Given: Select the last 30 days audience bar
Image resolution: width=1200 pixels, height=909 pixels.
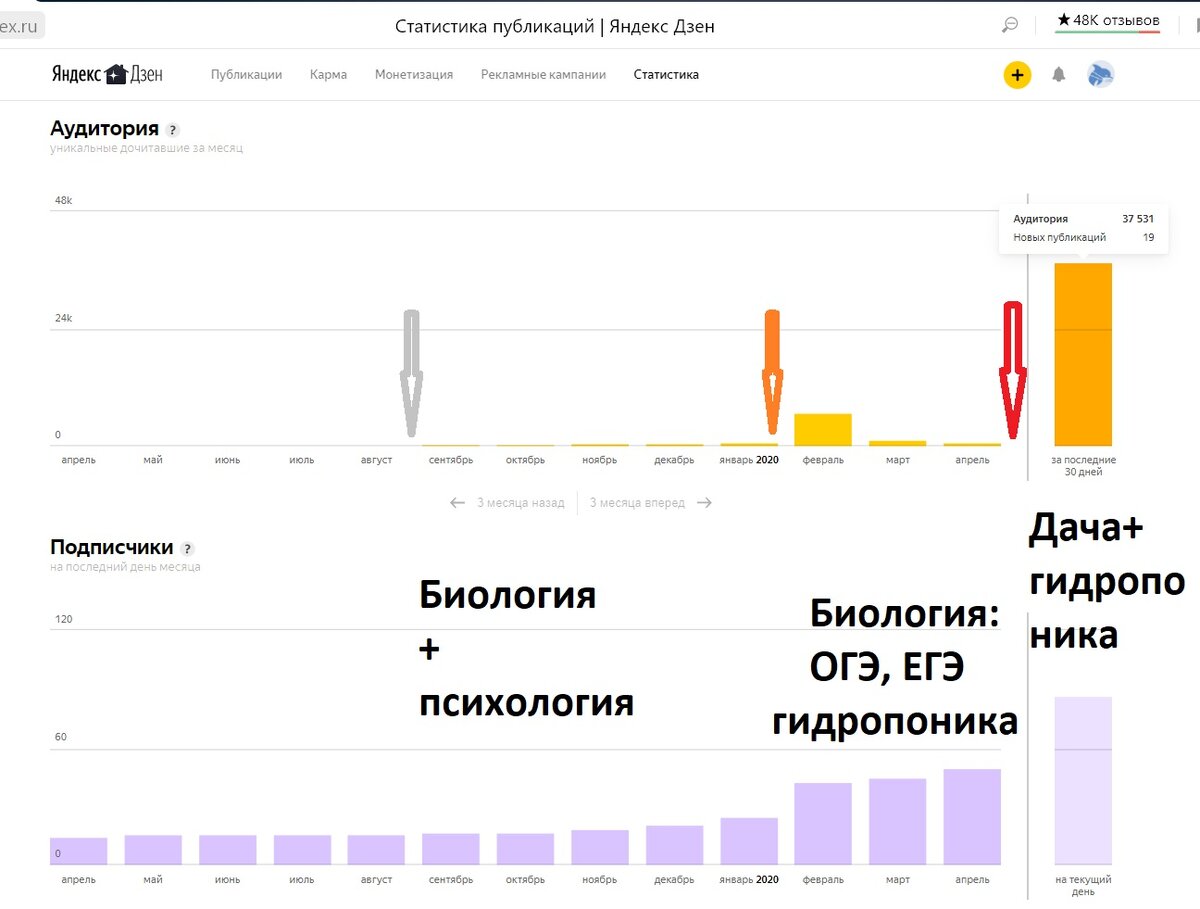Looking at the screenshot, I should pyautogui.click(x=1083, y=355).
